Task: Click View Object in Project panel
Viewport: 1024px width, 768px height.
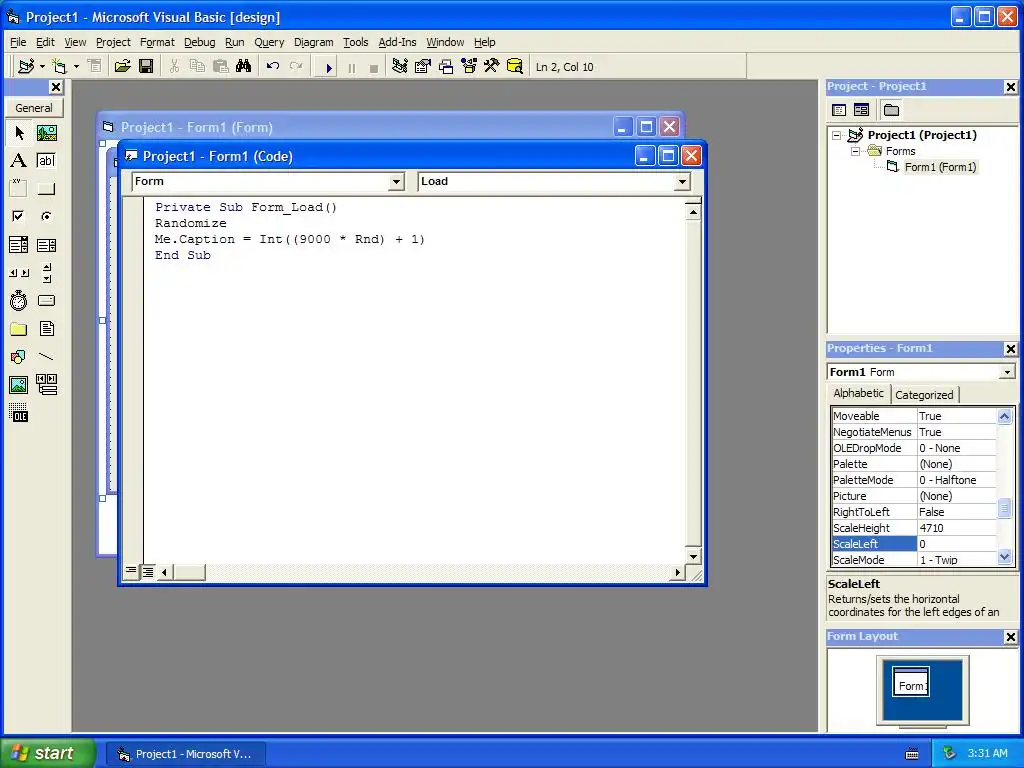Action: 861,110
